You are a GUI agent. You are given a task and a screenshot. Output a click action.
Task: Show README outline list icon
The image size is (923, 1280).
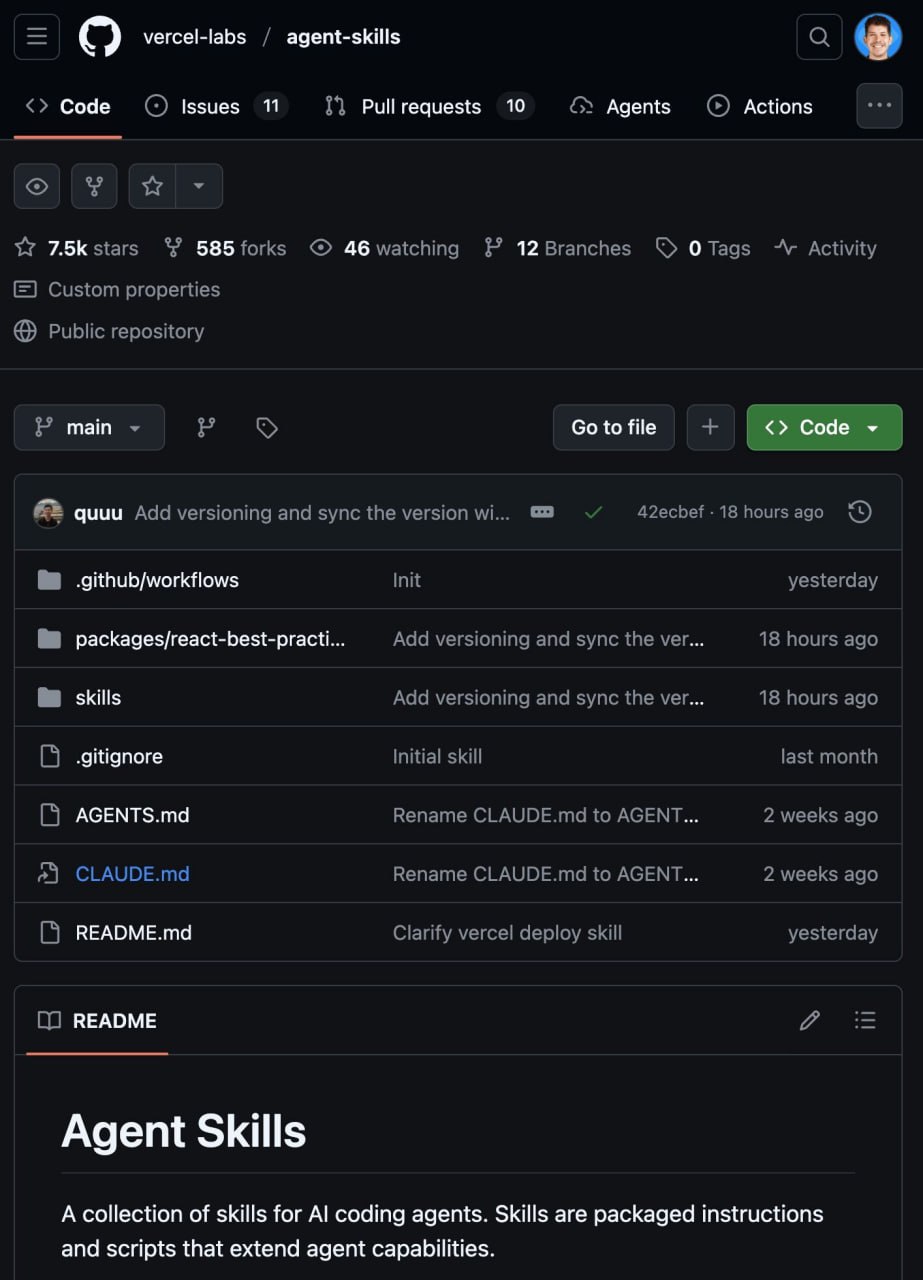click(865, 1020)
